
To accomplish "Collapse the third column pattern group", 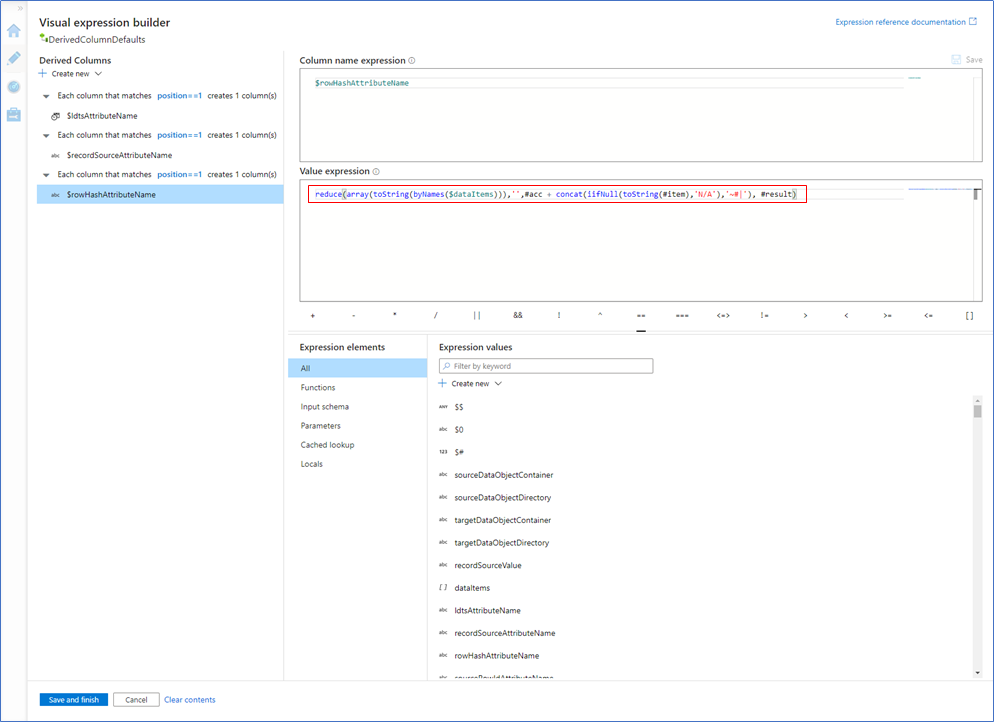I will pyautogui.click(x=46, y=175).
